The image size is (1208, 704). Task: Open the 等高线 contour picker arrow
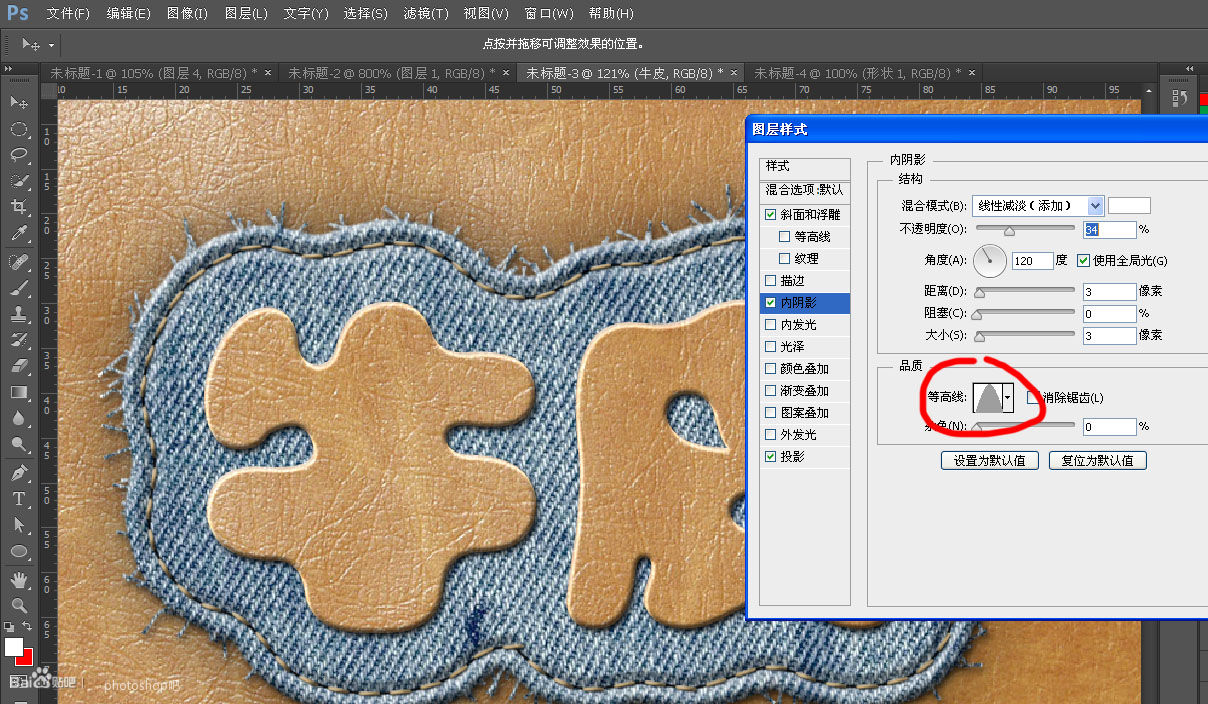1008,397
